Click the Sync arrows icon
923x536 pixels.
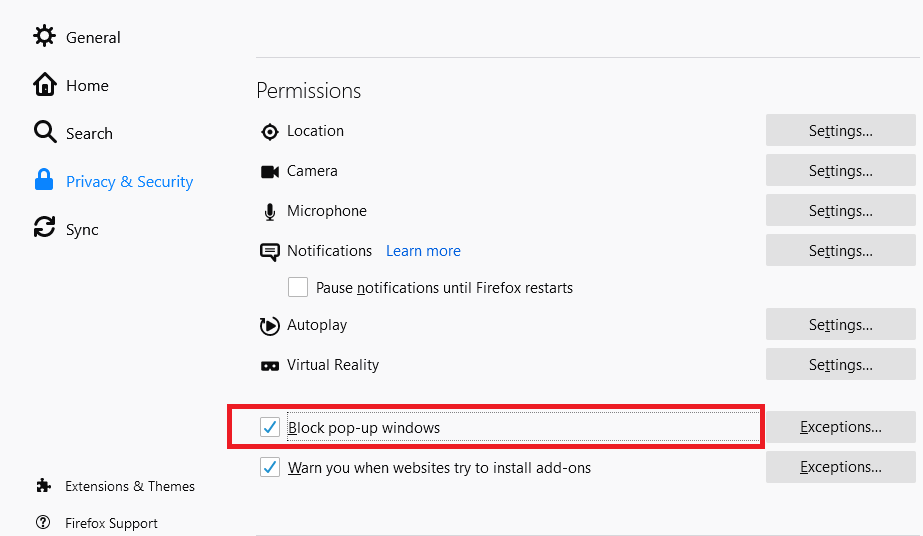(x=45, y=229)
